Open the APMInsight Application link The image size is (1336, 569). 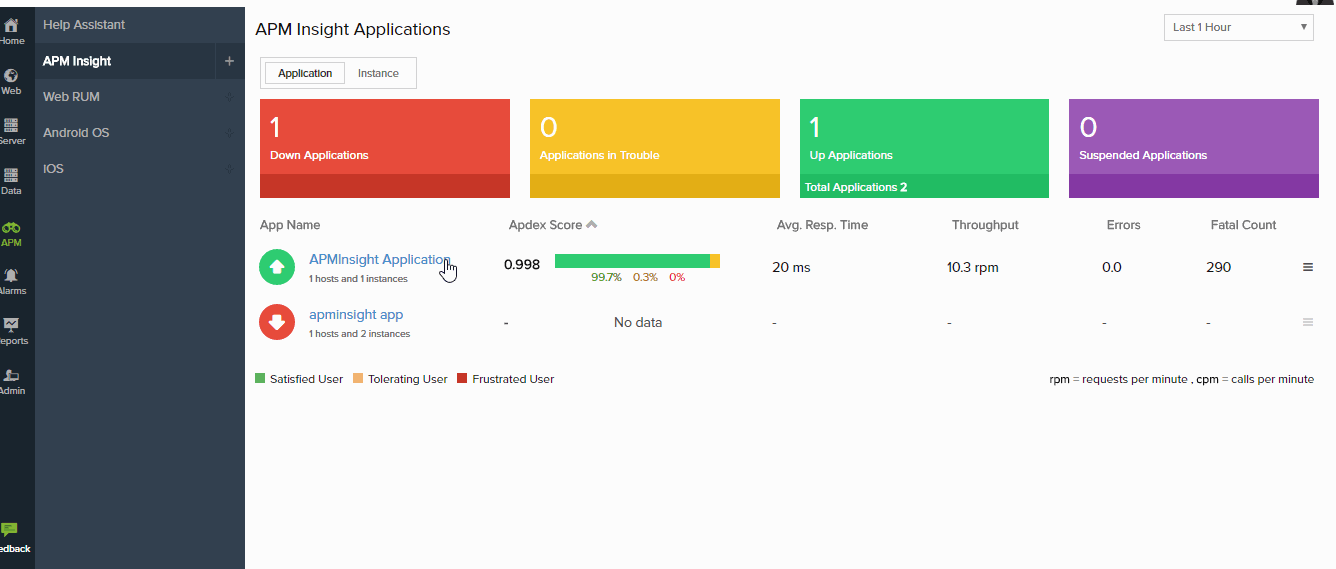click(378, 259)
